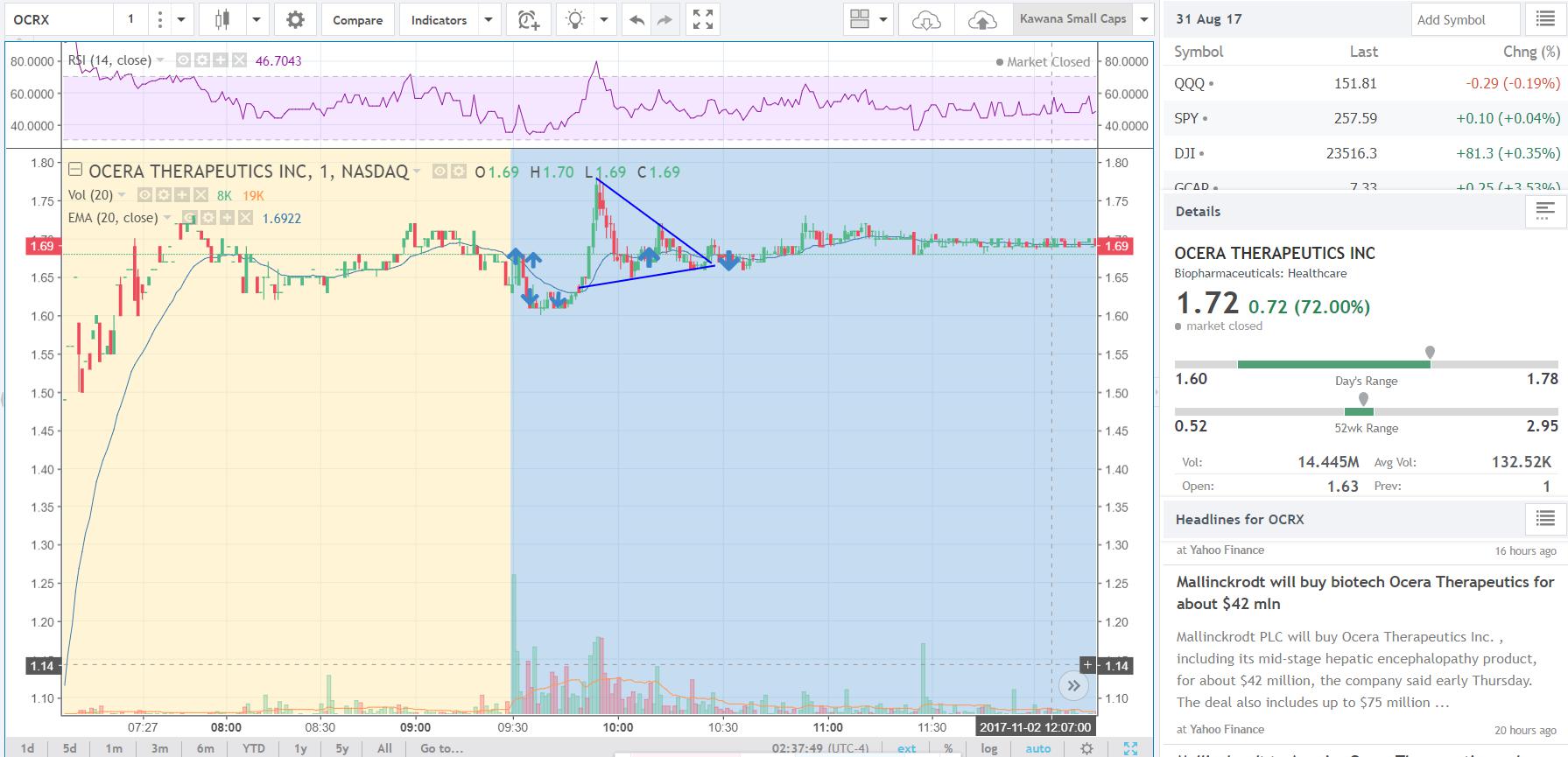This screenshot has width=1568, height=757.
Task: Select the QQQ row in the watchlist
Action: (x=1366, y=84)
